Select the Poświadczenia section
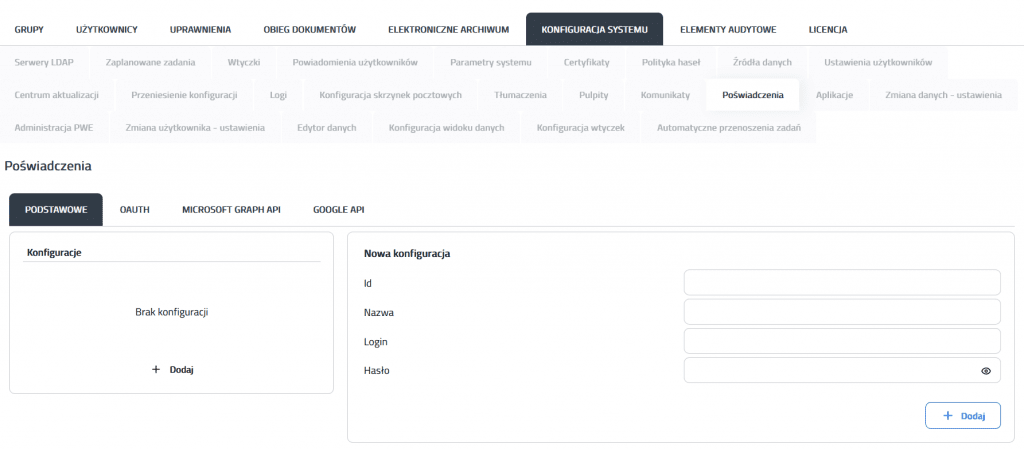This screenshot has height=449, width=1024. pos(752,95)
